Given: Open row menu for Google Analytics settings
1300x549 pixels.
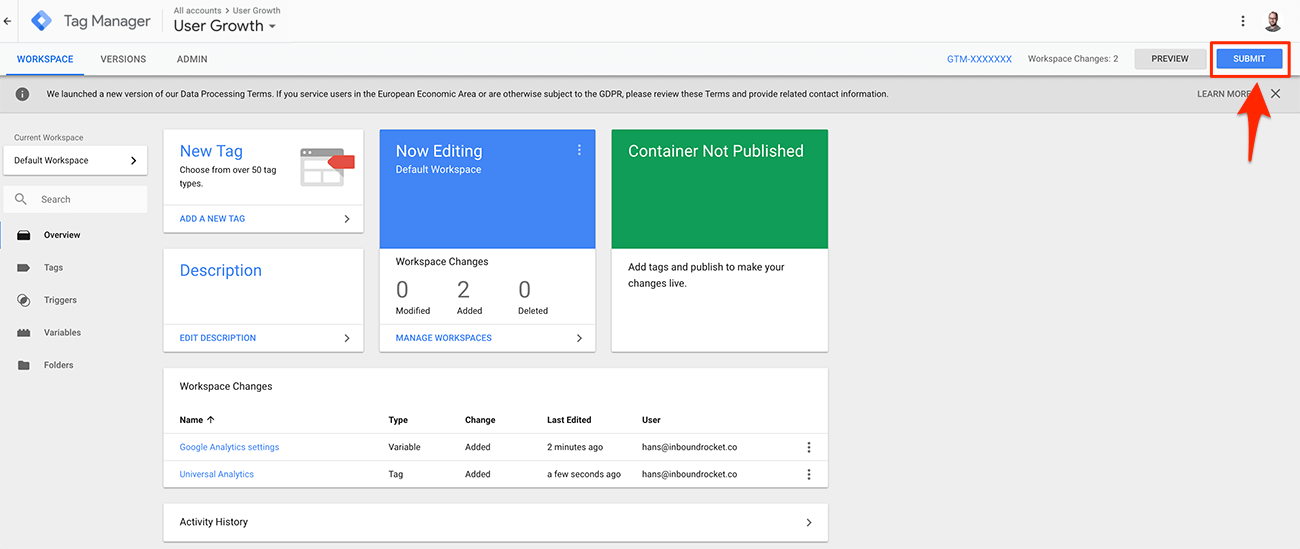Looking at the screenshot, I should click(x=809, y=447).
